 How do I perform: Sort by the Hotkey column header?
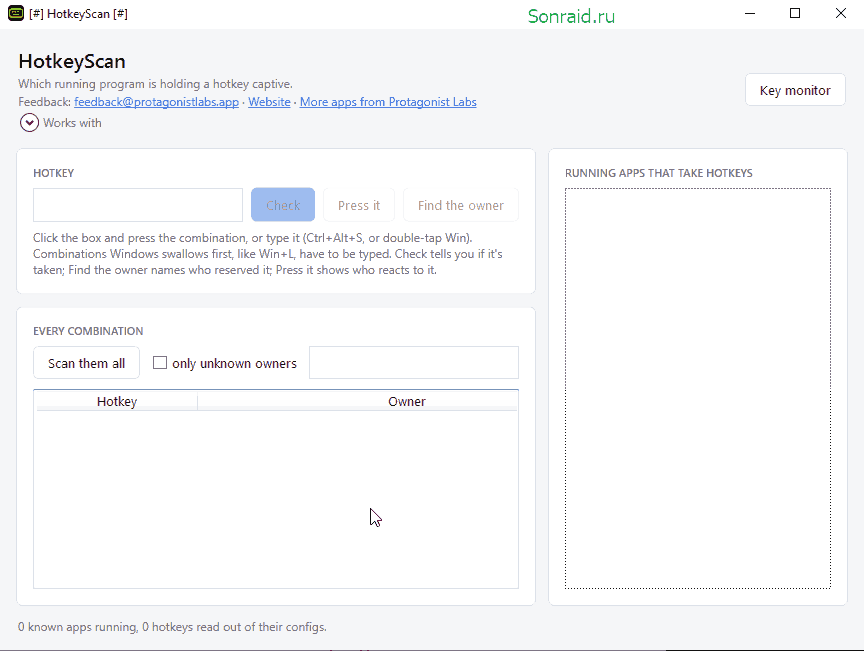point(117,401)
